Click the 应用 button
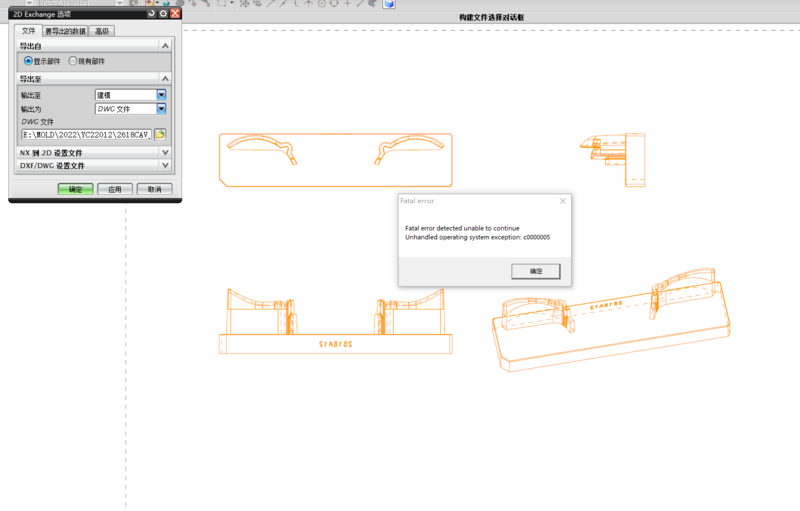800x511 pixels. click(115, 189)
